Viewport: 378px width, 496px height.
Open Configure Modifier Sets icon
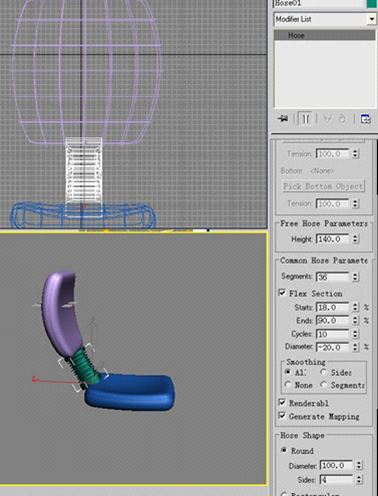point(366,119)
